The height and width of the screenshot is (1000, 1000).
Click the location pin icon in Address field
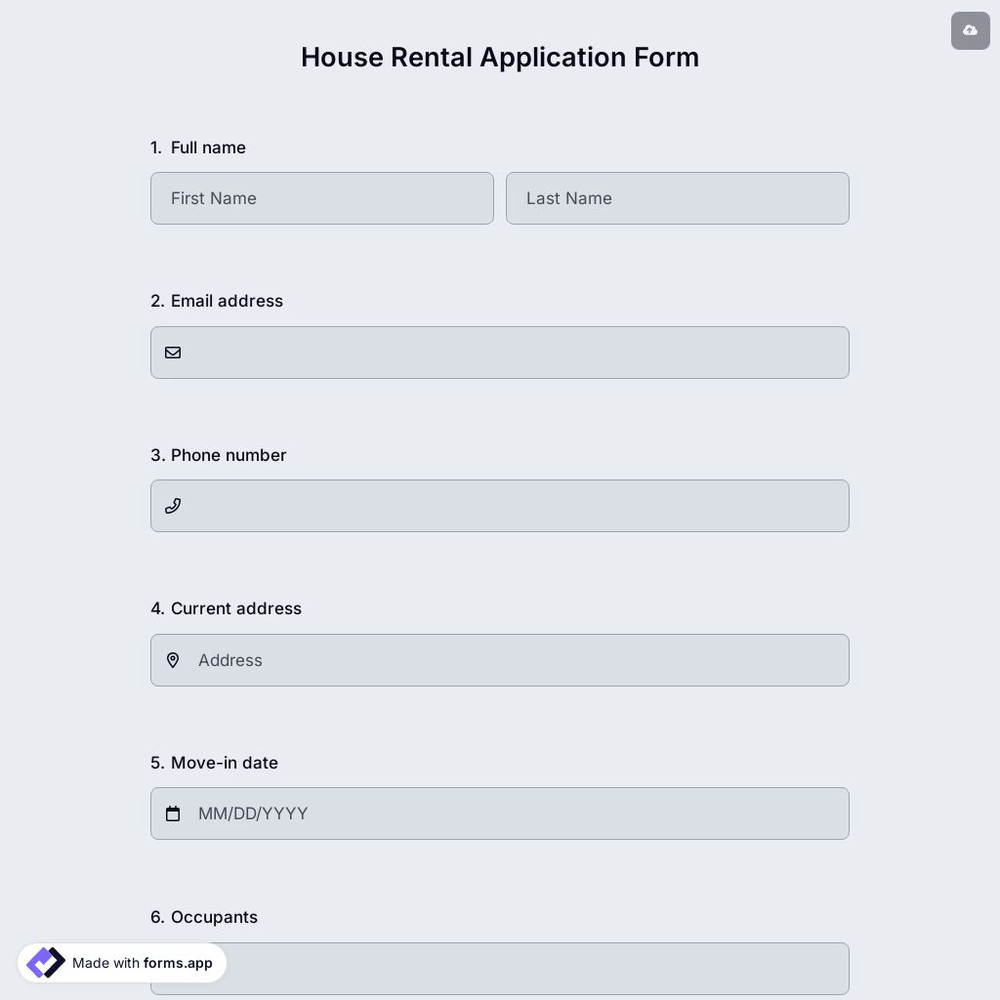172,660
